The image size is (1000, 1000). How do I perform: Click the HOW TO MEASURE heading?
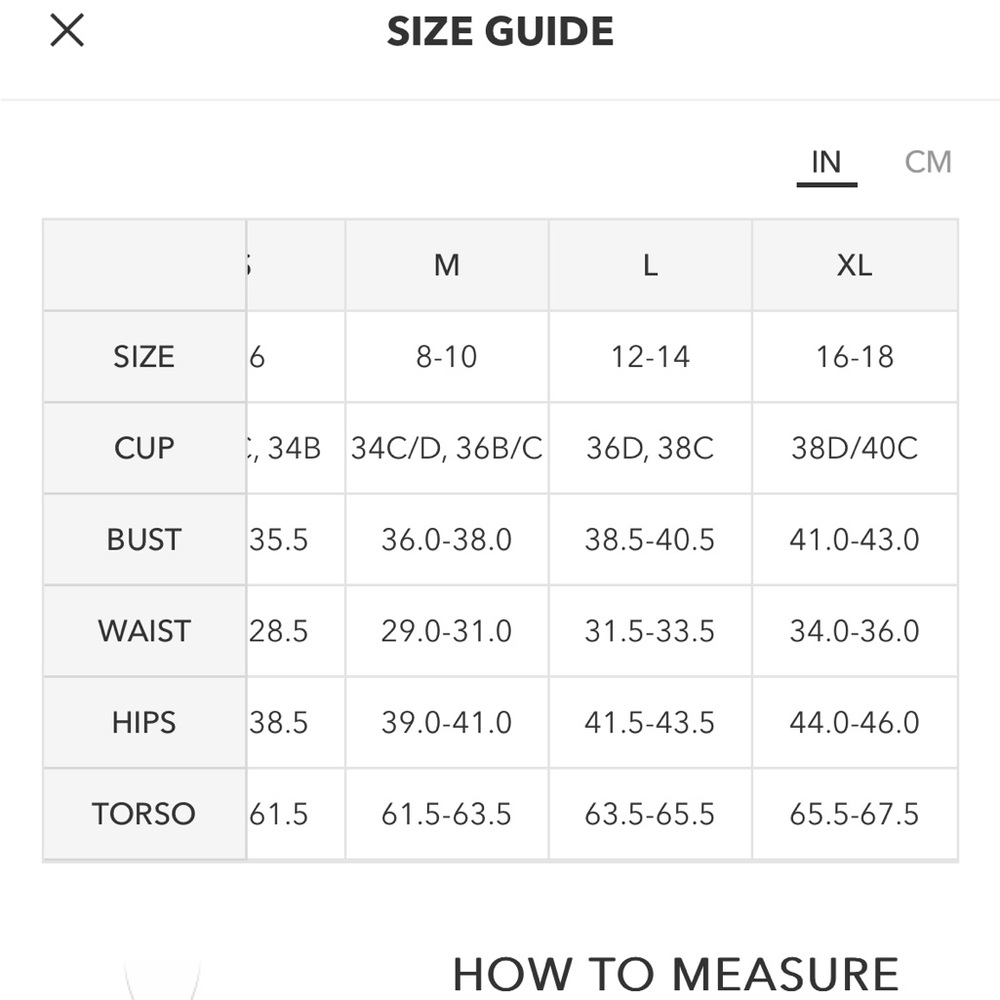pyautogui.click(x=676, y=974)
